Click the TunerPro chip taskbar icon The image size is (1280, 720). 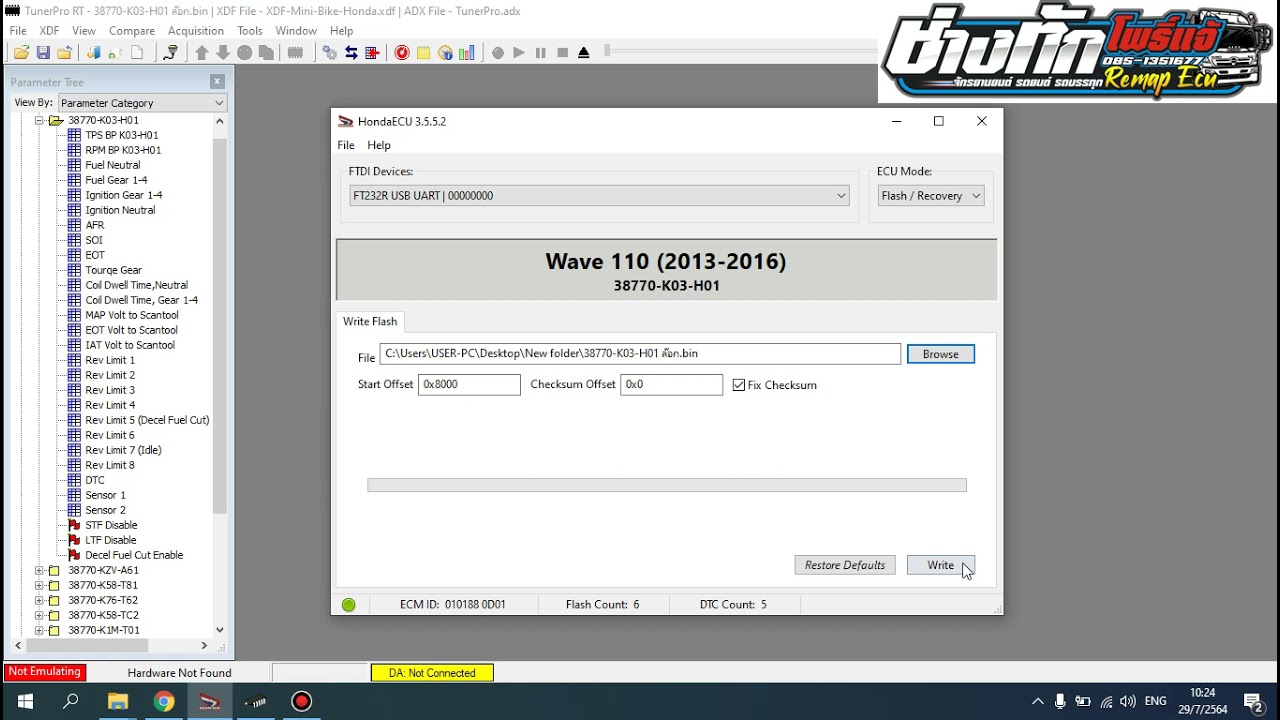256,701
